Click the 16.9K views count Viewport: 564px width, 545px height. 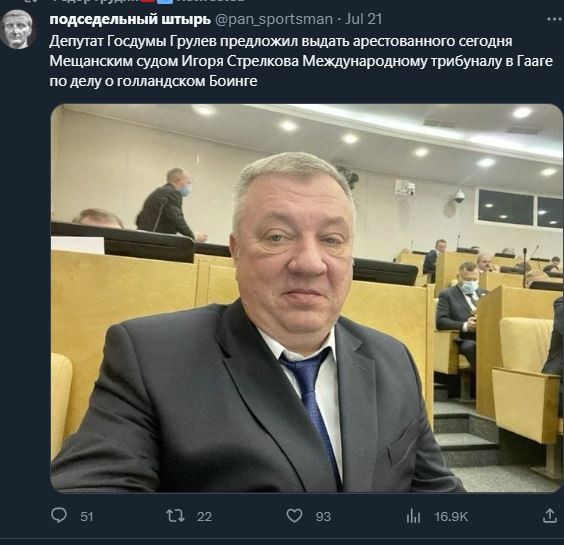(x=451, y=517)
